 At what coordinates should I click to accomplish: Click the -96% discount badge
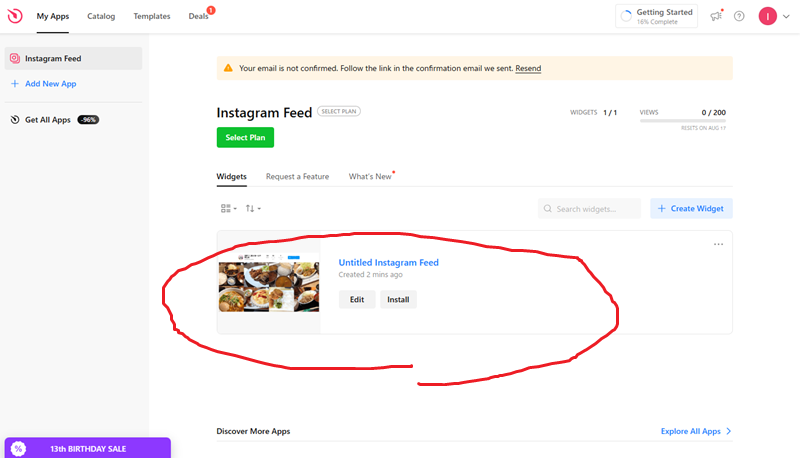88,120
